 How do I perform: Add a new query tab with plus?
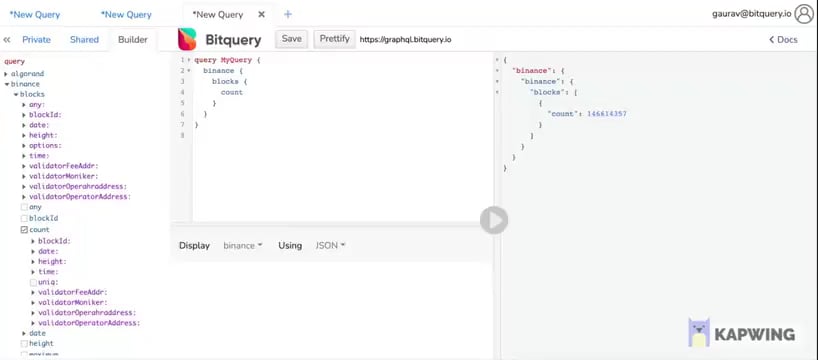[287, 15]
